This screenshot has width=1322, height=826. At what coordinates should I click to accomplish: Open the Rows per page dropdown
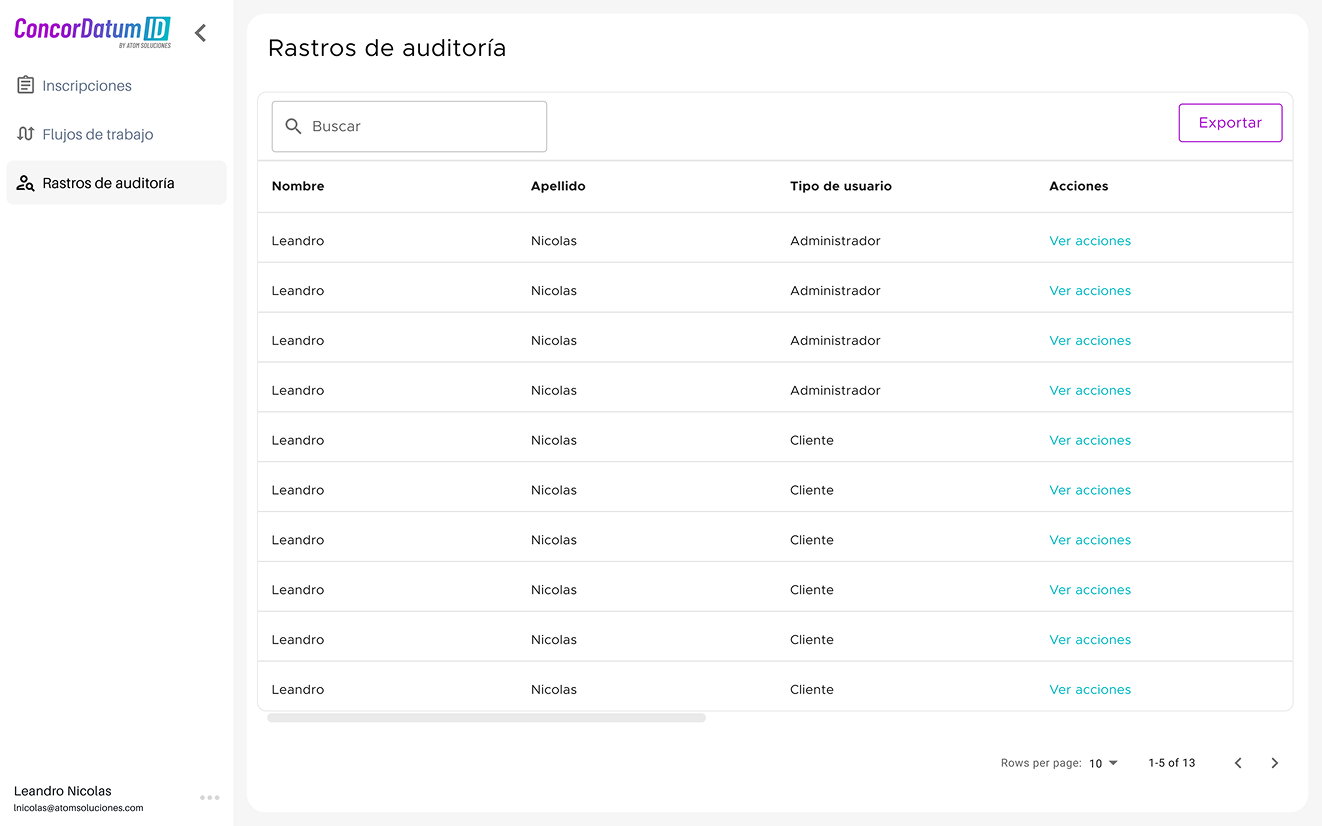pyautogui.click(x=1104, y=763)
